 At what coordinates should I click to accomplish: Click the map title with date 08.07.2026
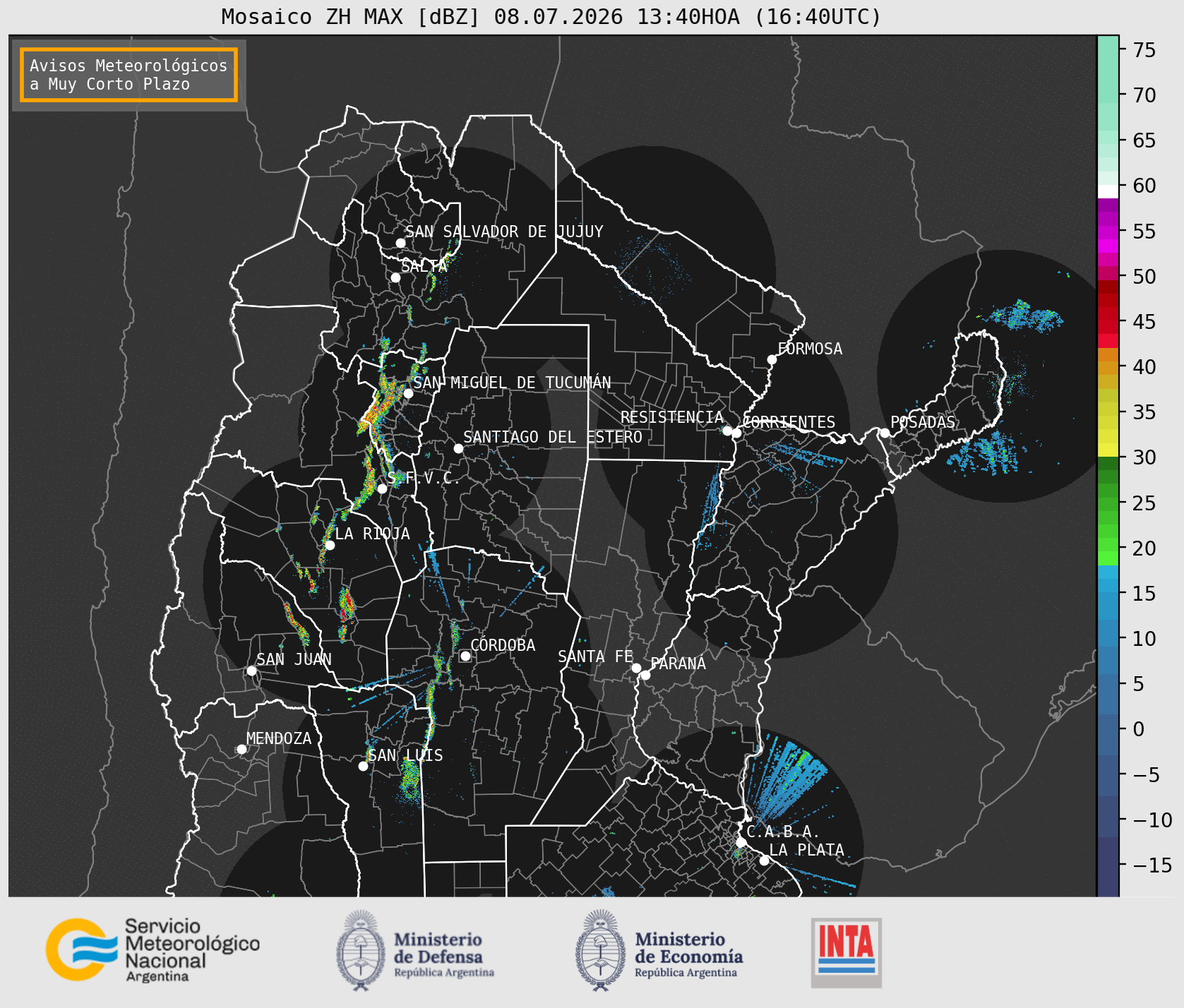551,16
